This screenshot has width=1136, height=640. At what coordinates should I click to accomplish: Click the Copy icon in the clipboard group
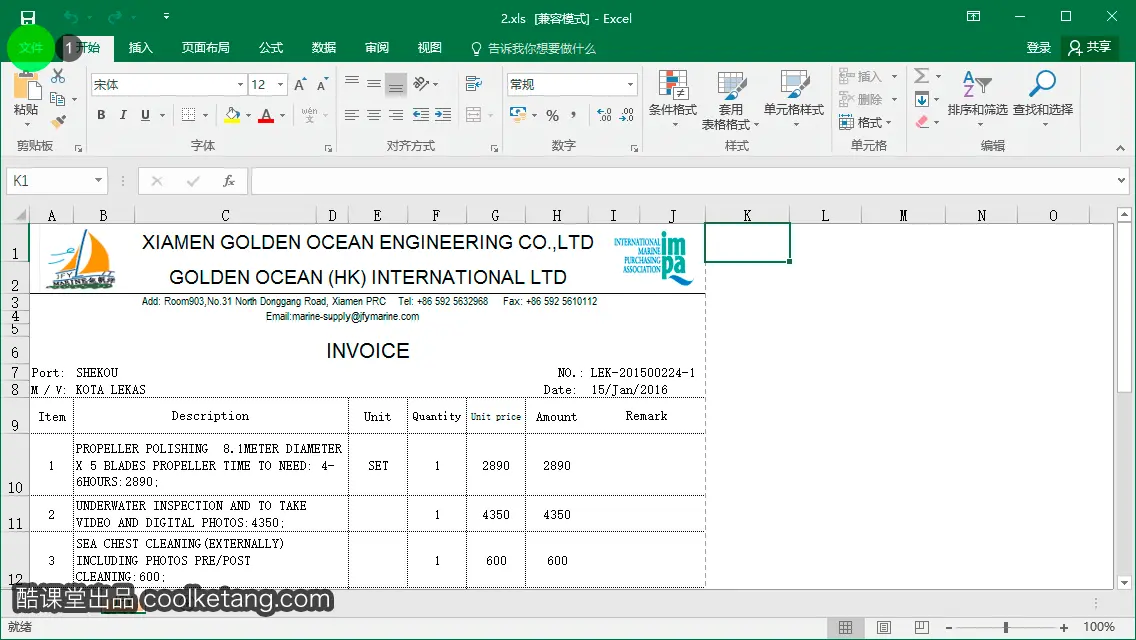point(57,99)
